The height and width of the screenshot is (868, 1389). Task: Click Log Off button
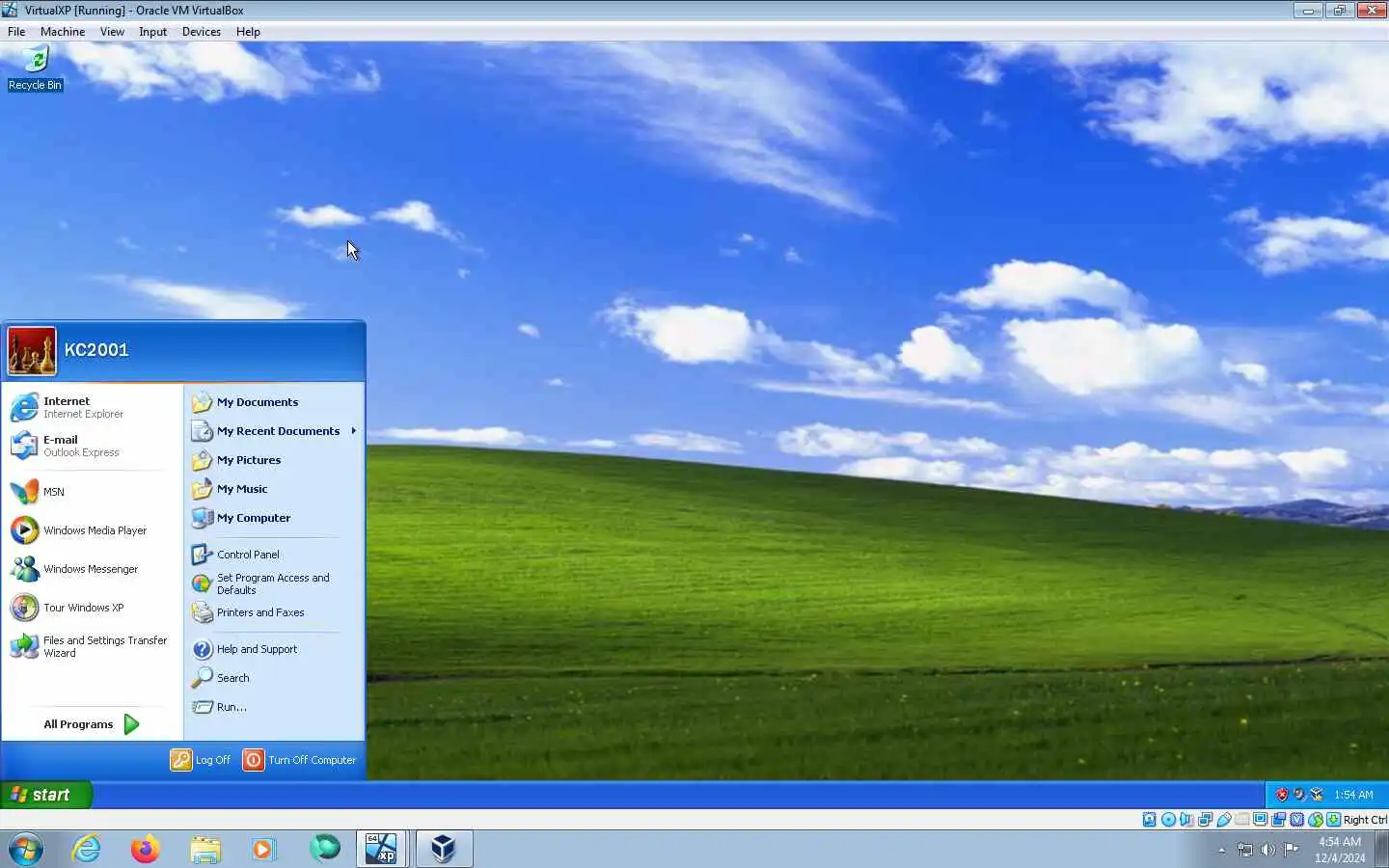coord(201,760)
